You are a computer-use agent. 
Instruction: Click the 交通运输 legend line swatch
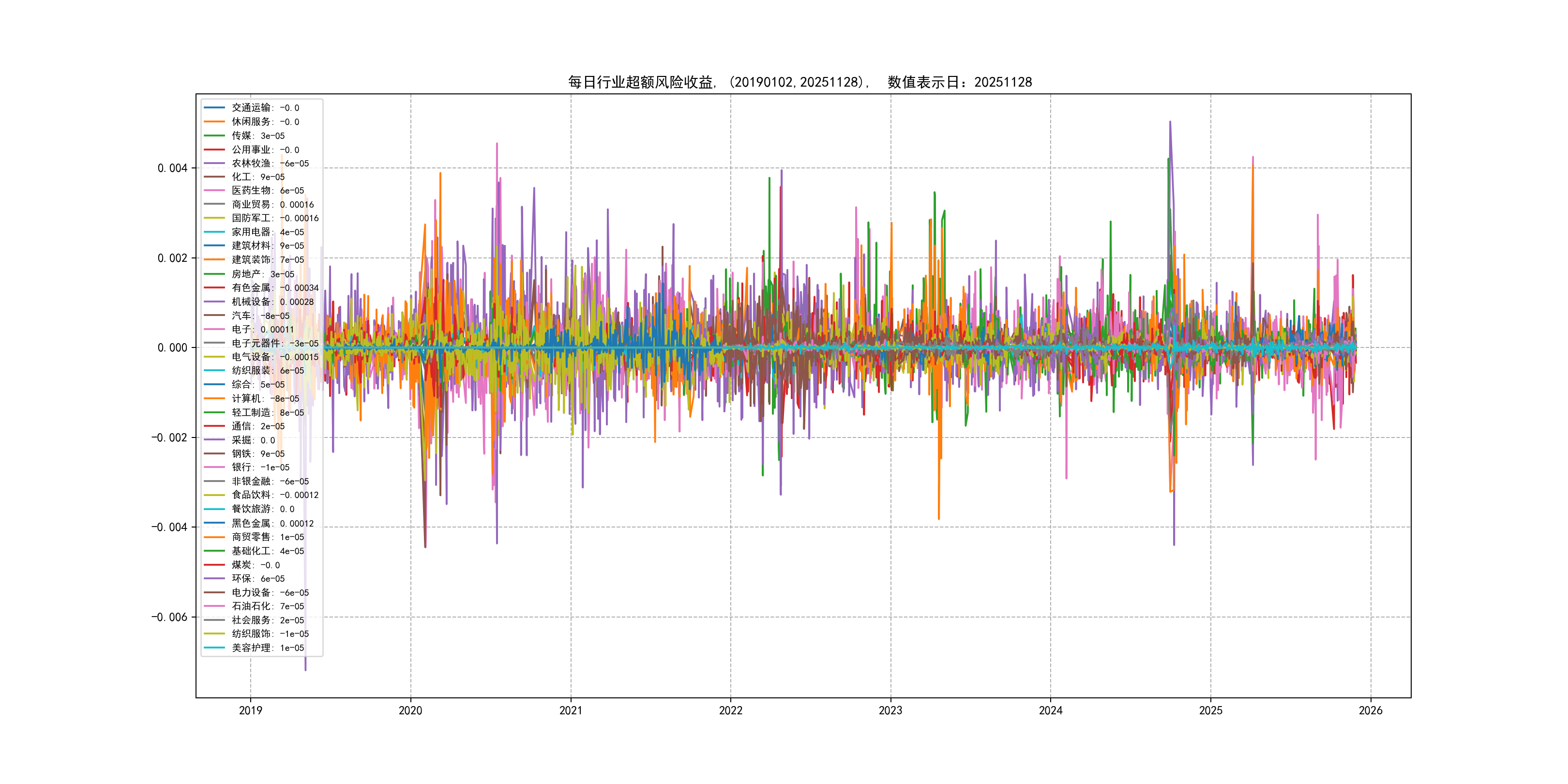pyautogui.click(x=214, y=108)
